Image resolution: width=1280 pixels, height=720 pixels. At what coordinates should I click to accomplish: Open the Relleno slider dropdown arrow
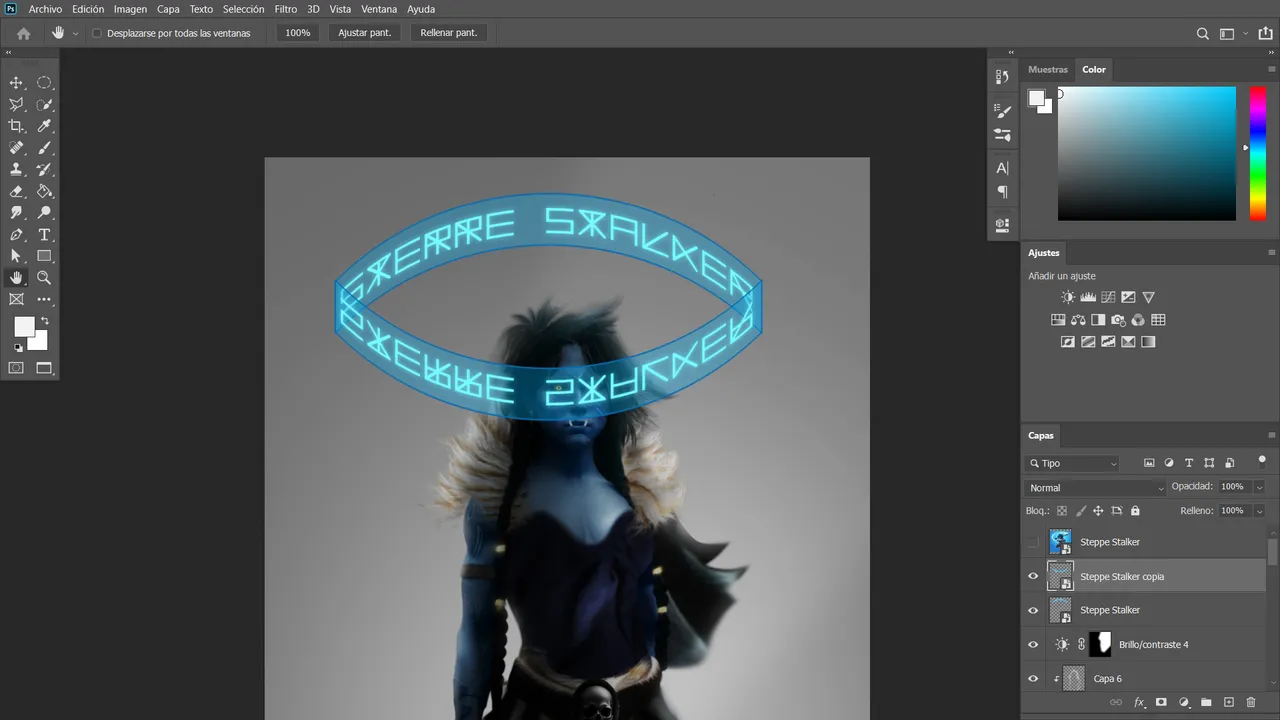click(1259, 510)
